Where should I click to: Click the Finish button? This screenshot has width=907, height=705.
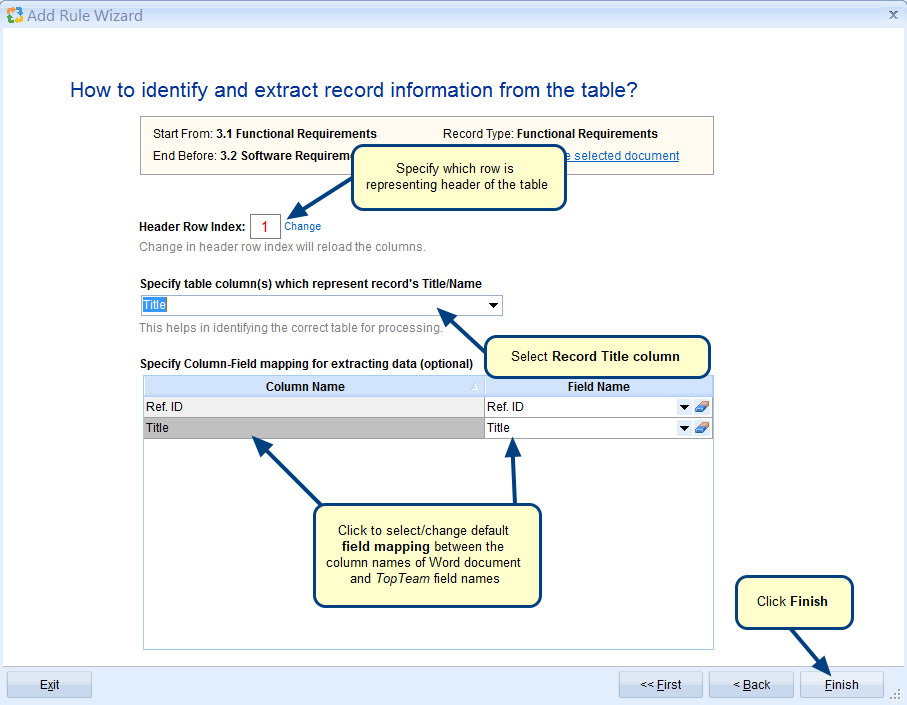click(842, 685)
